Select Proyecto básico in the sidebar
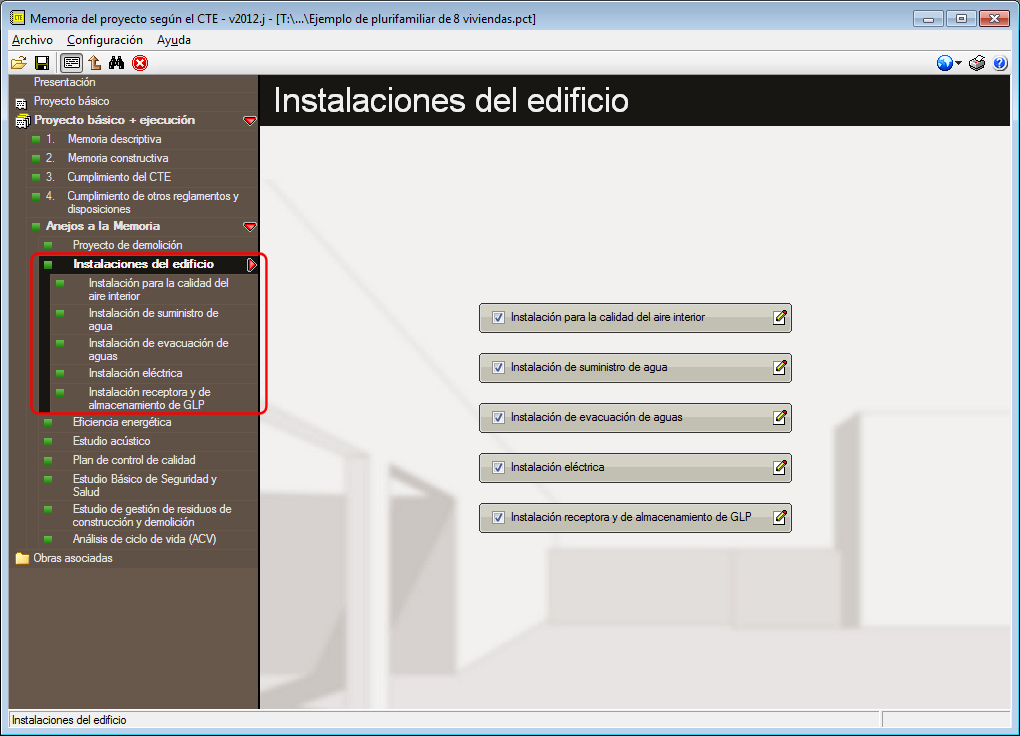 72,101
